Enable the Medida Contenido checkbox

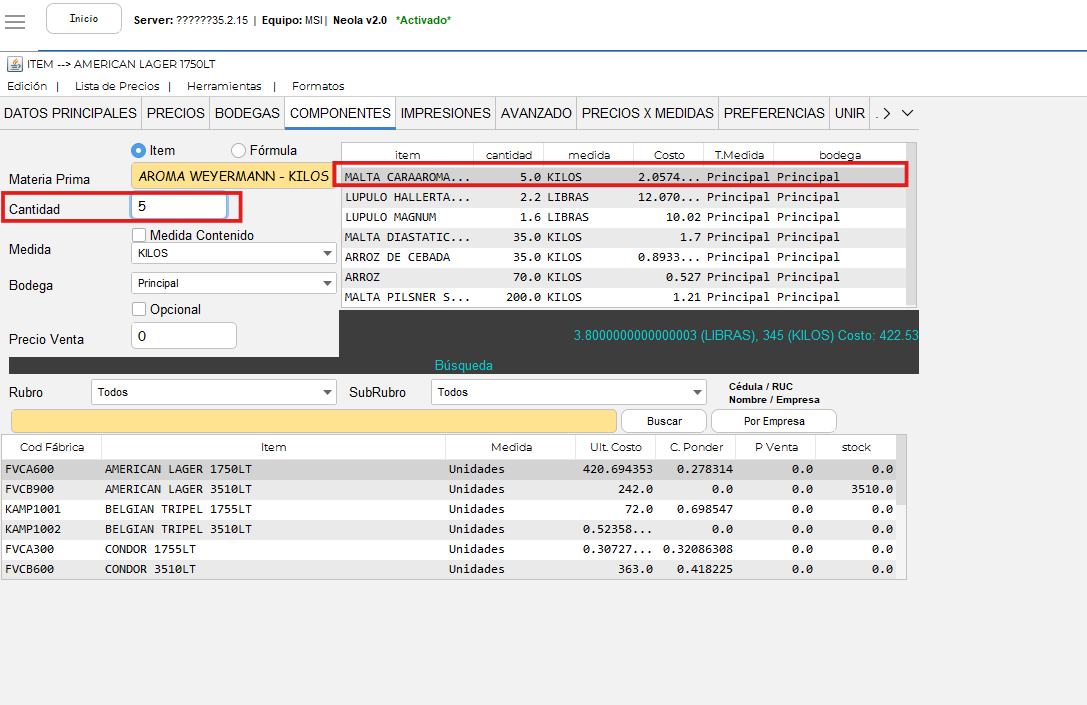click(140, 235)
